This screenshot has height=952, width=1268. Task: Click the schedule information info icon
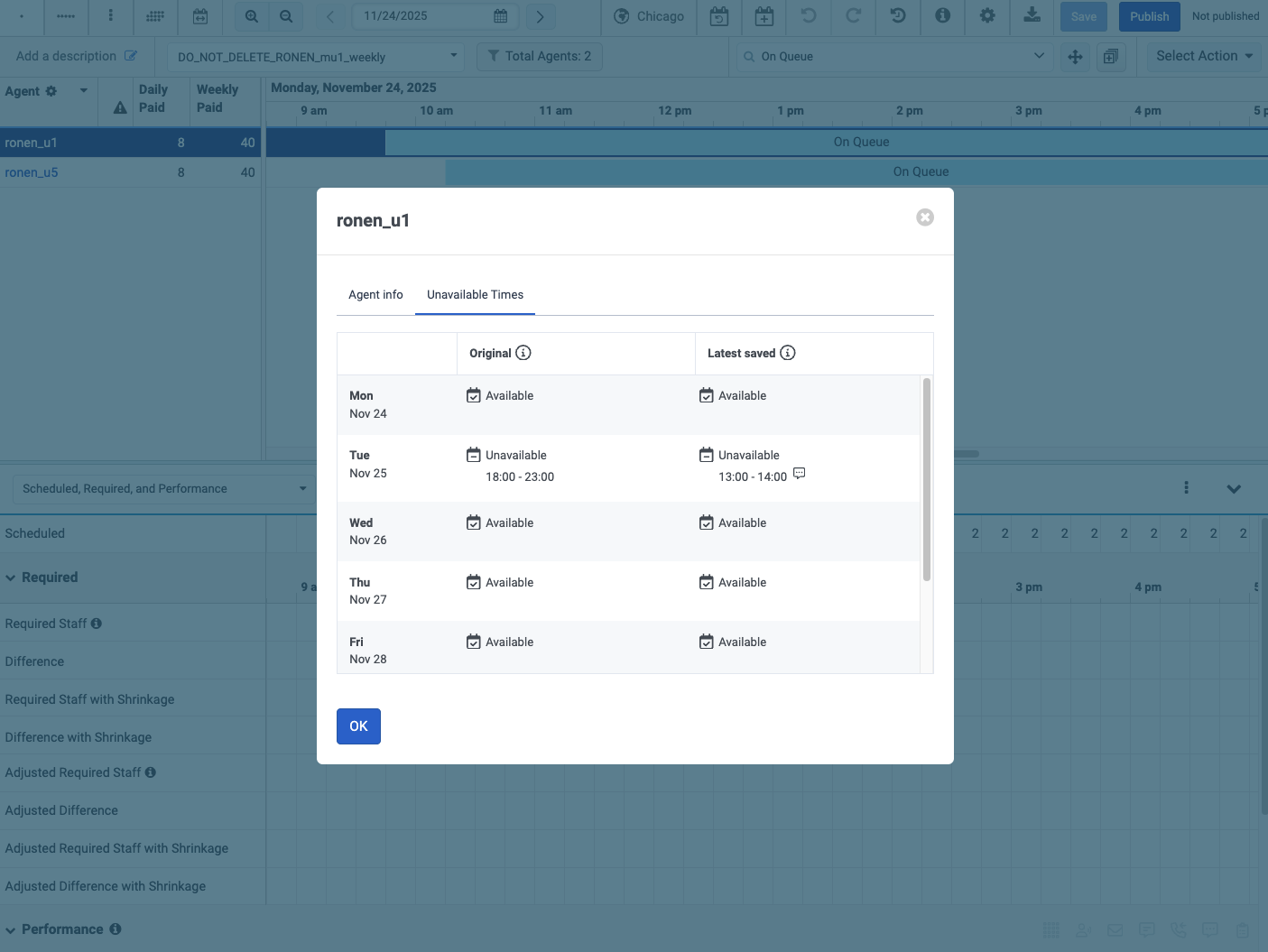[942, 15]
